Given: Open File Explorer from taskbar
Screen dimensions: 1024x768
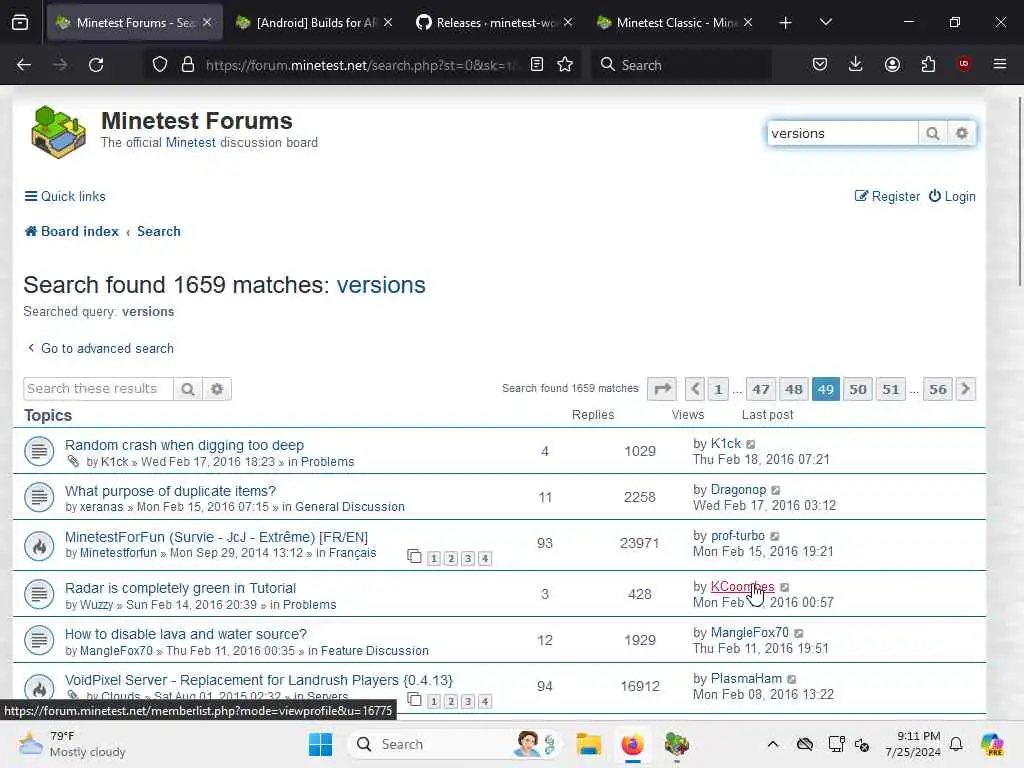Looking at the screenshot, I should click(x=588, y=744).
